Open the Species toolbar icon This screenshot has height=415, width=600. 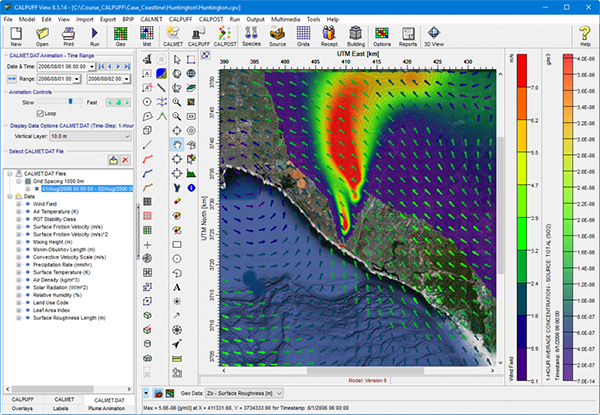tap(251, 37)
